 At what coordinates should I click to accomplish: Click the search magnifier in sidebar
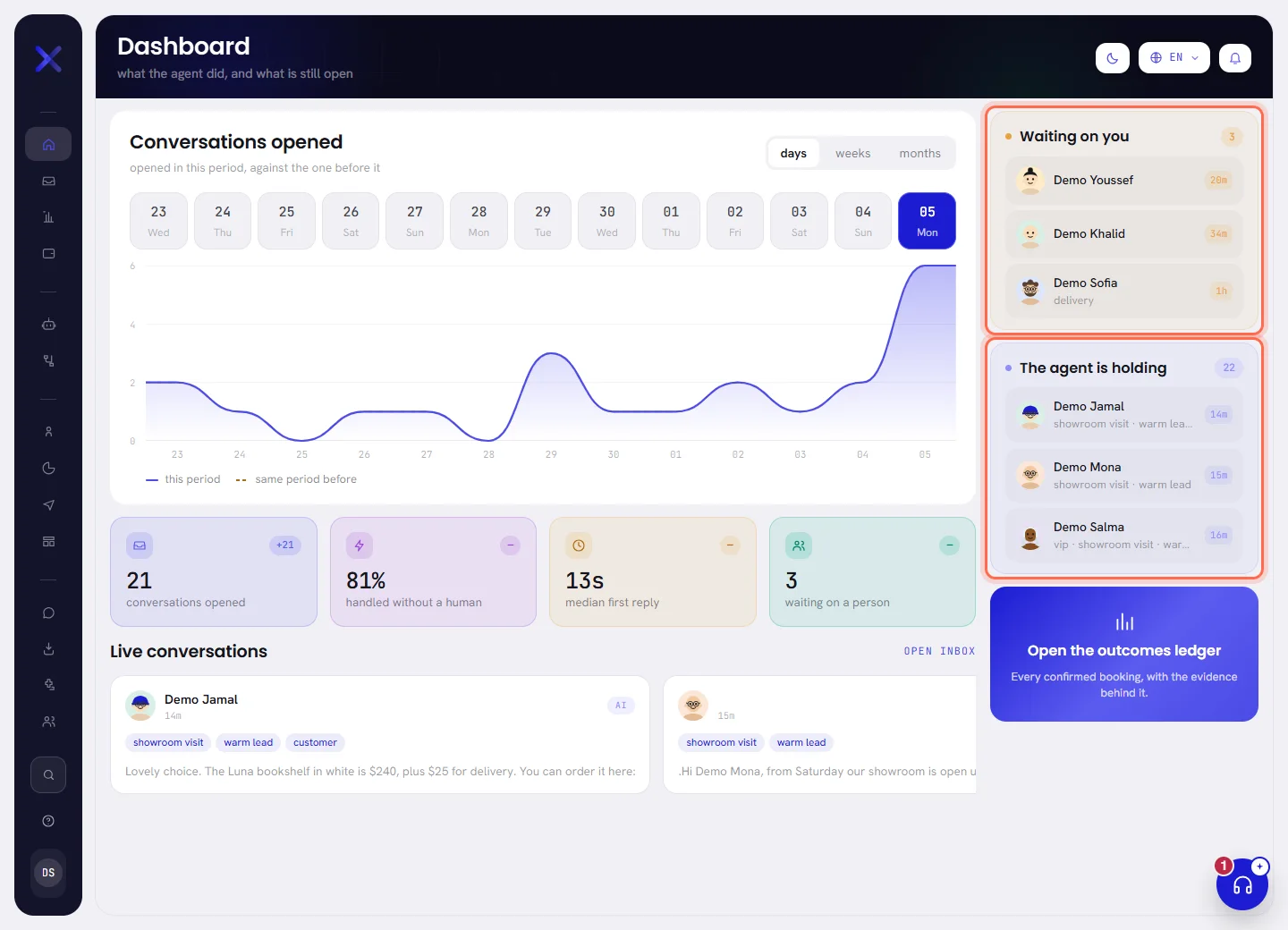point(48,775)
